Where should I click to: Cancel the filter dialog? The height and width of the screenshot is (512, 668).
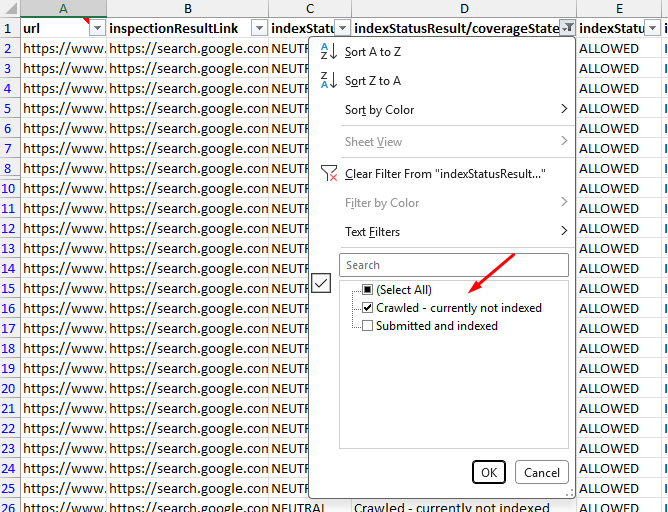pos(541,472)
